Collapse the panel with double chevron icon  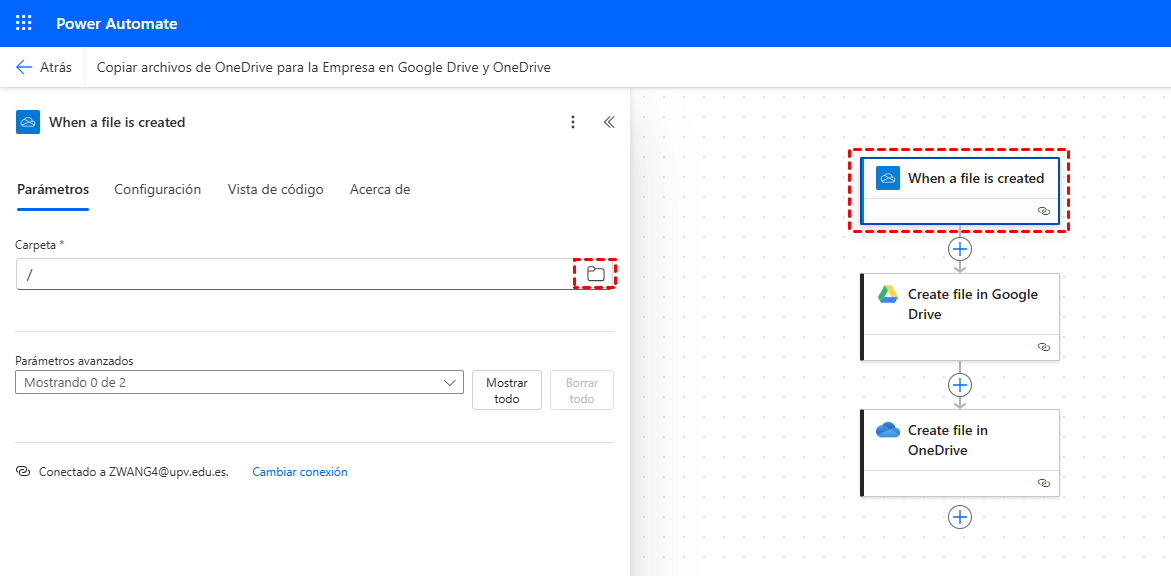point(608,122)
